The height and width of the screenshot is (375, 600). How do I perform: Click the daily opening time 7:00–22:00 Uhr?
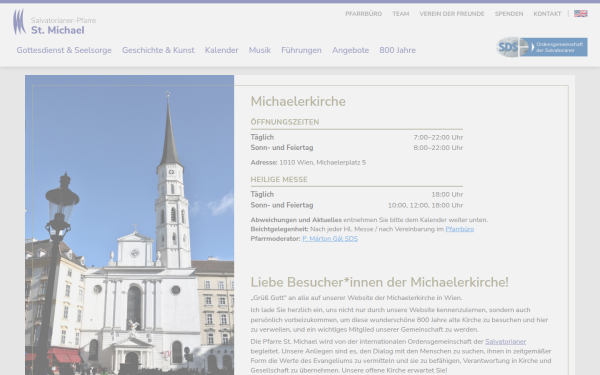(438, 137)
